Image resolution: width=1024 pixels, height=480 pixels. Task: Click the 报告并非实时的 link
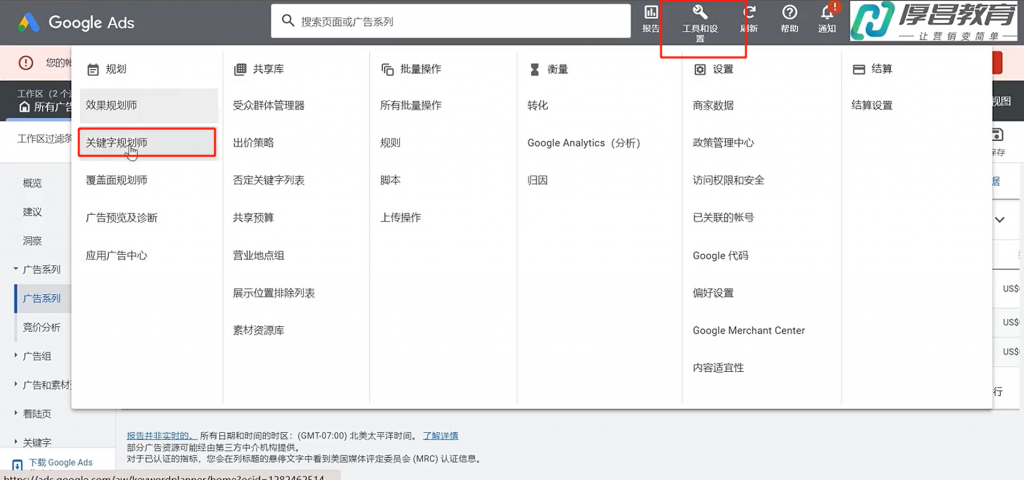point(162,436)
